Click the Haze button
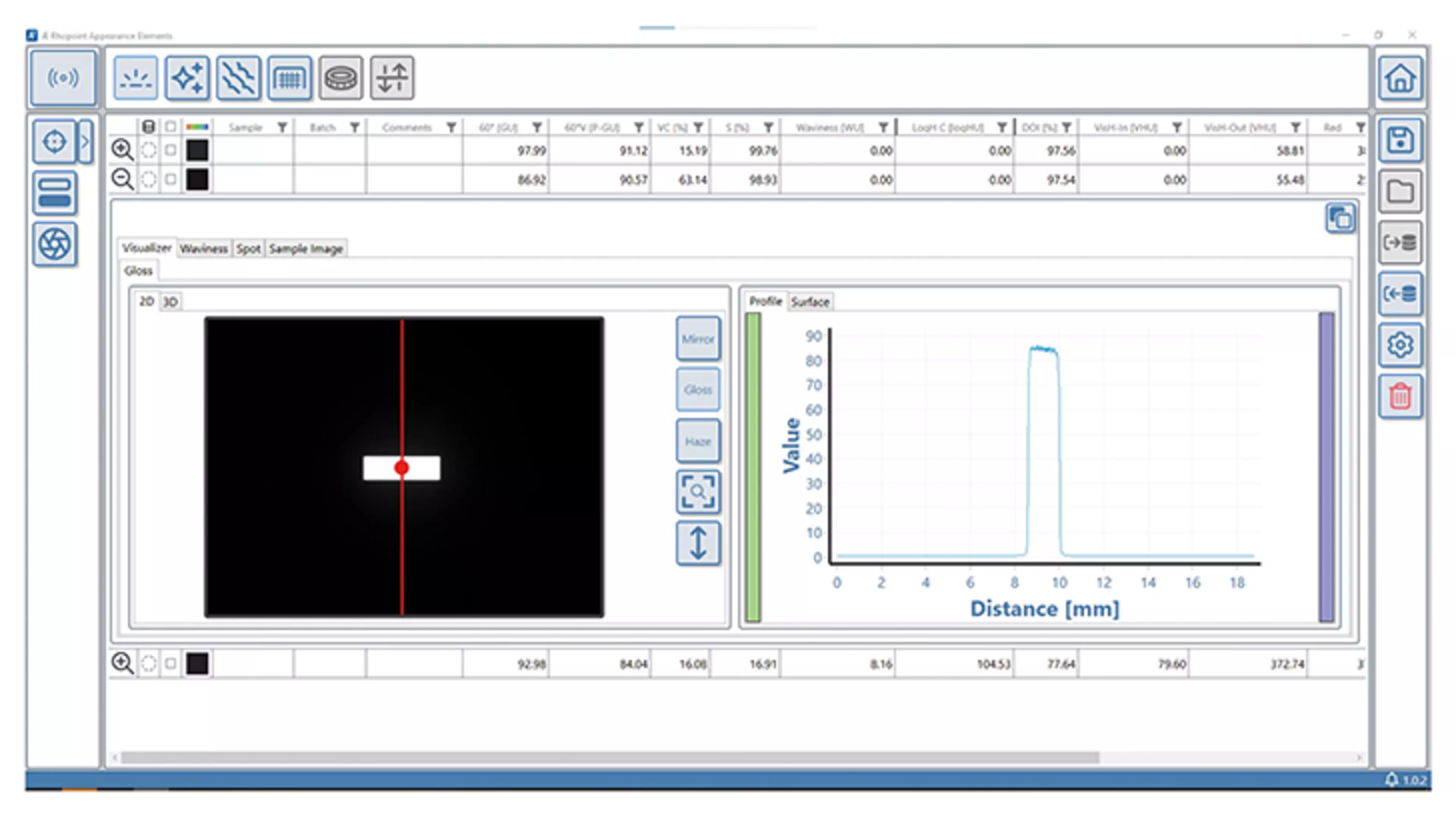Image resolution: width=1456 pixels, height=818 pixels. point(698,441)
